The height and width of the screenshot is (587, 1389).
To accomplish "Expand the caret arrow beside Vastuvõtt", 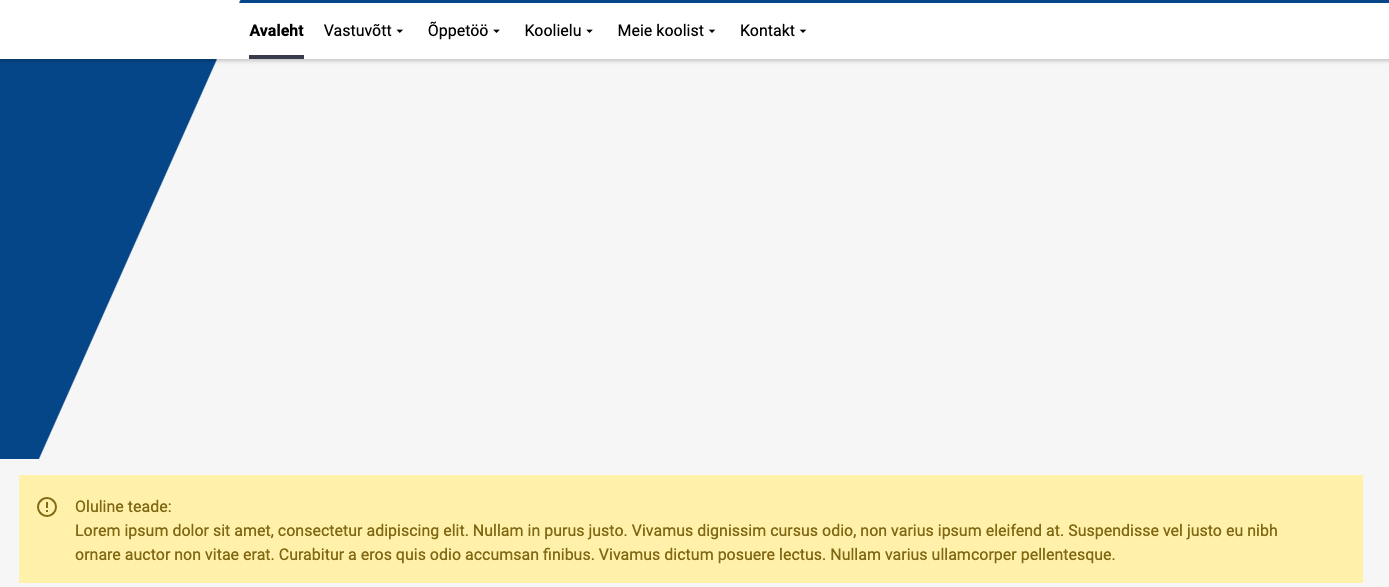I will click(x=400, y=32).
